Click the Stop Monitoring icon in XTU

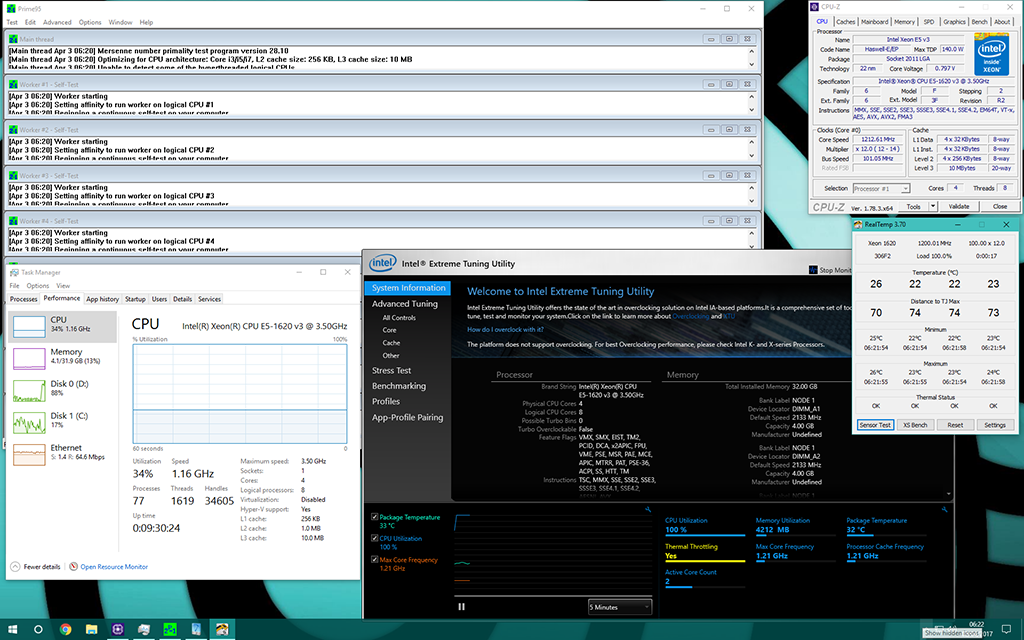pos(812,270)
